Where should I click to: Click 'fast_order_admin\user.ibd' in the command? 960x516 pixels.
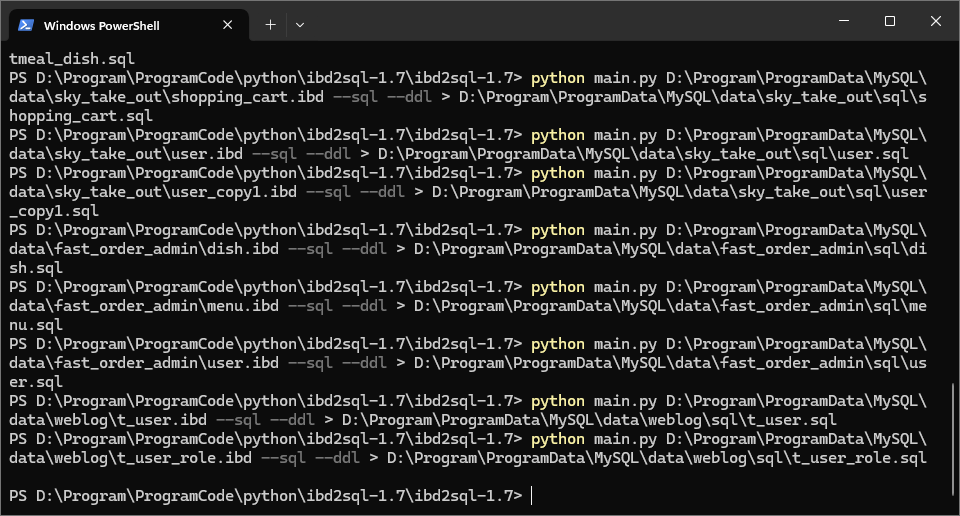[166, 363]
